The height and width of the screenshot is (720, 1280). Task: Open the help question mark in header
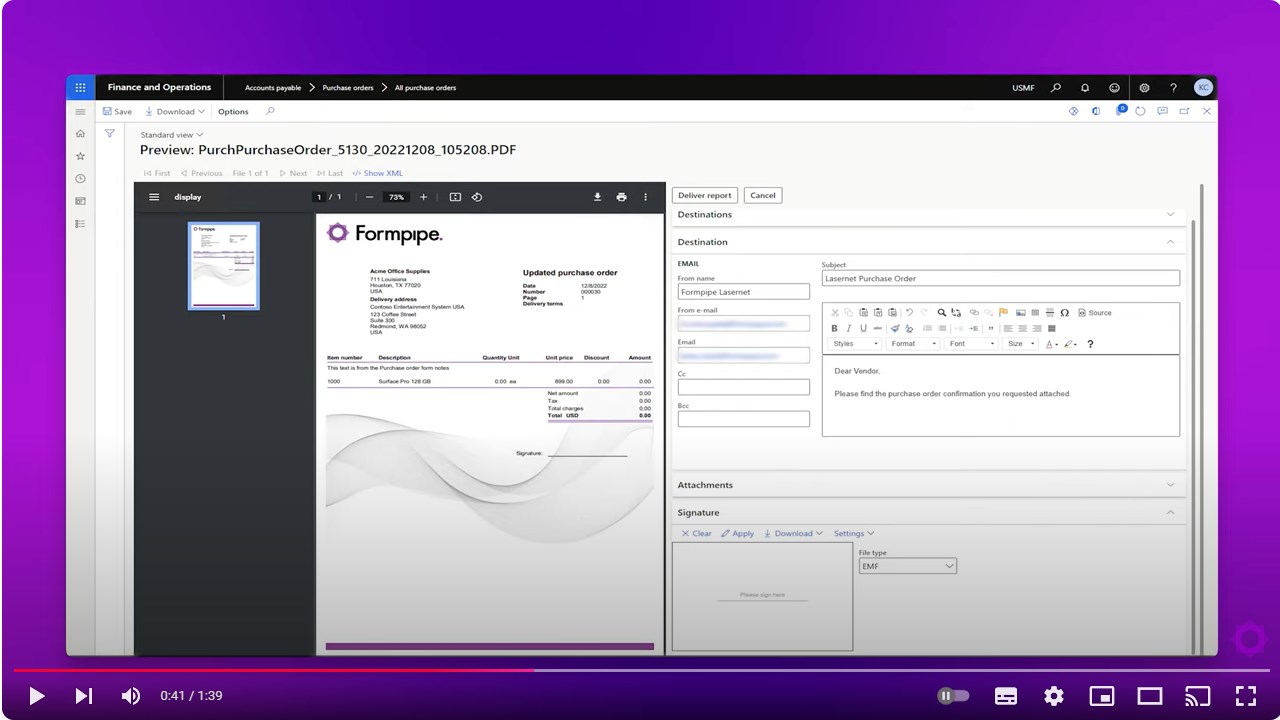1173,88
